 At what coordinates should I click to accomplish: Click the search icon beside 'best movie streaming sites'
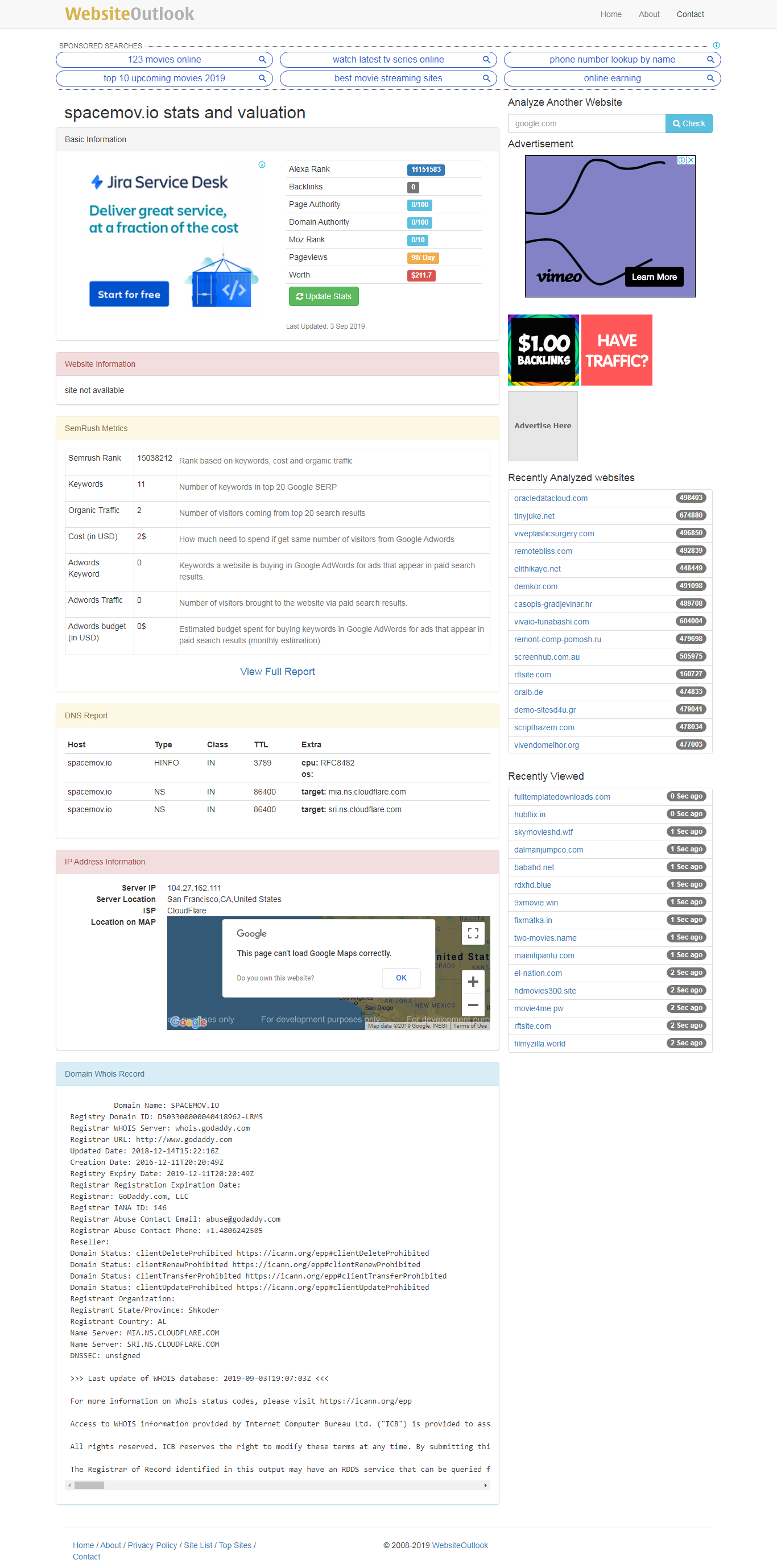(486, 78)
